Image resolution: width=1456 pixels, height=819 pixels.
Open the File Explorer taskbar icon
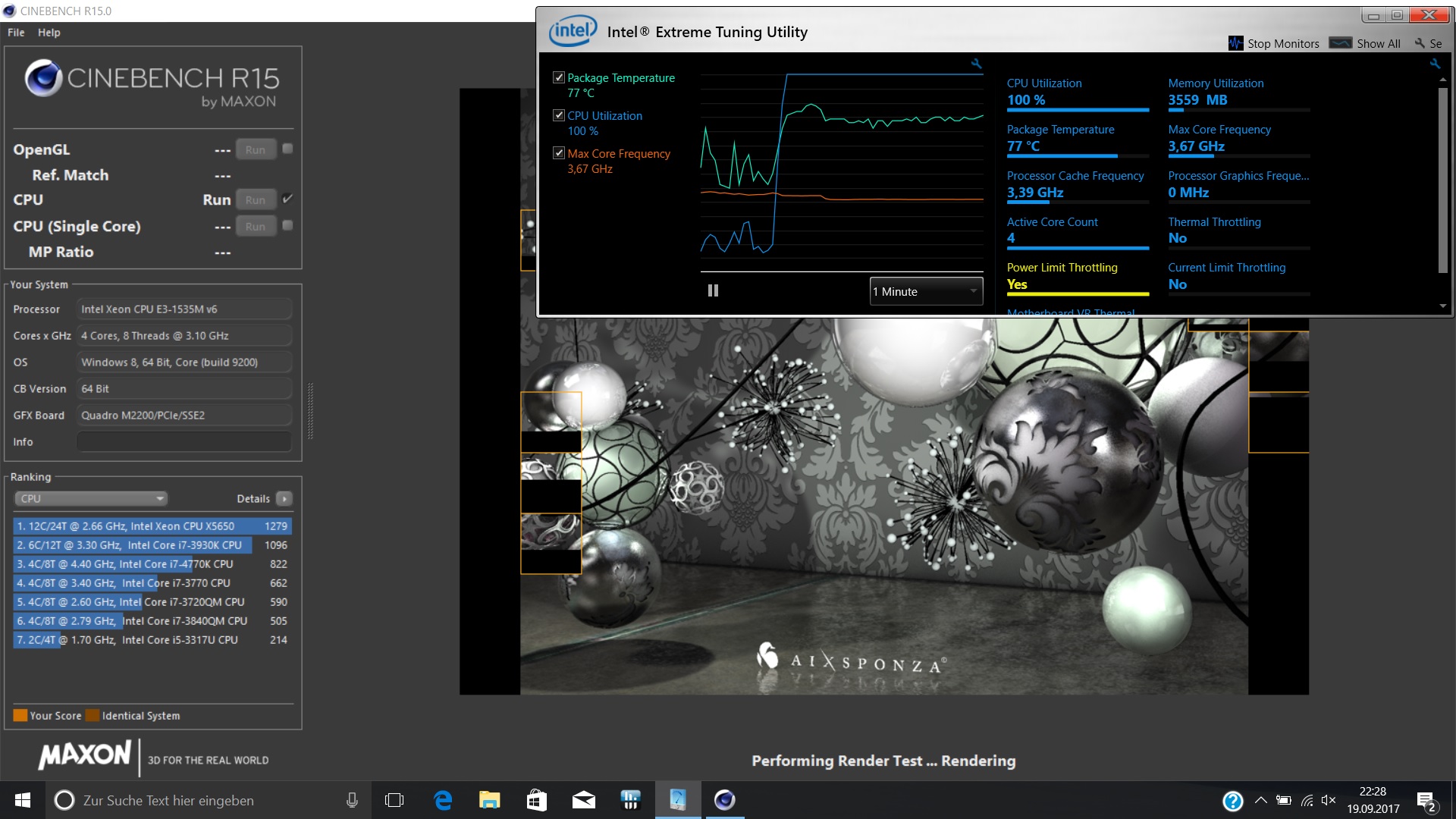pos(489,800)
